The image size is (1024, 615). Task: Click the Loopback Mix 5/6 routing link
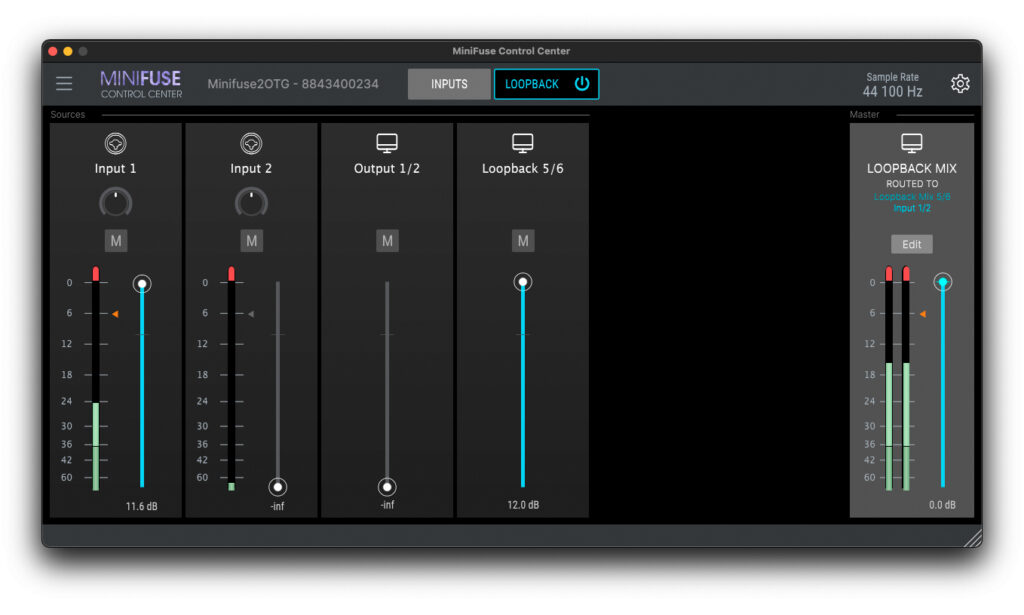tap(911, 197)
